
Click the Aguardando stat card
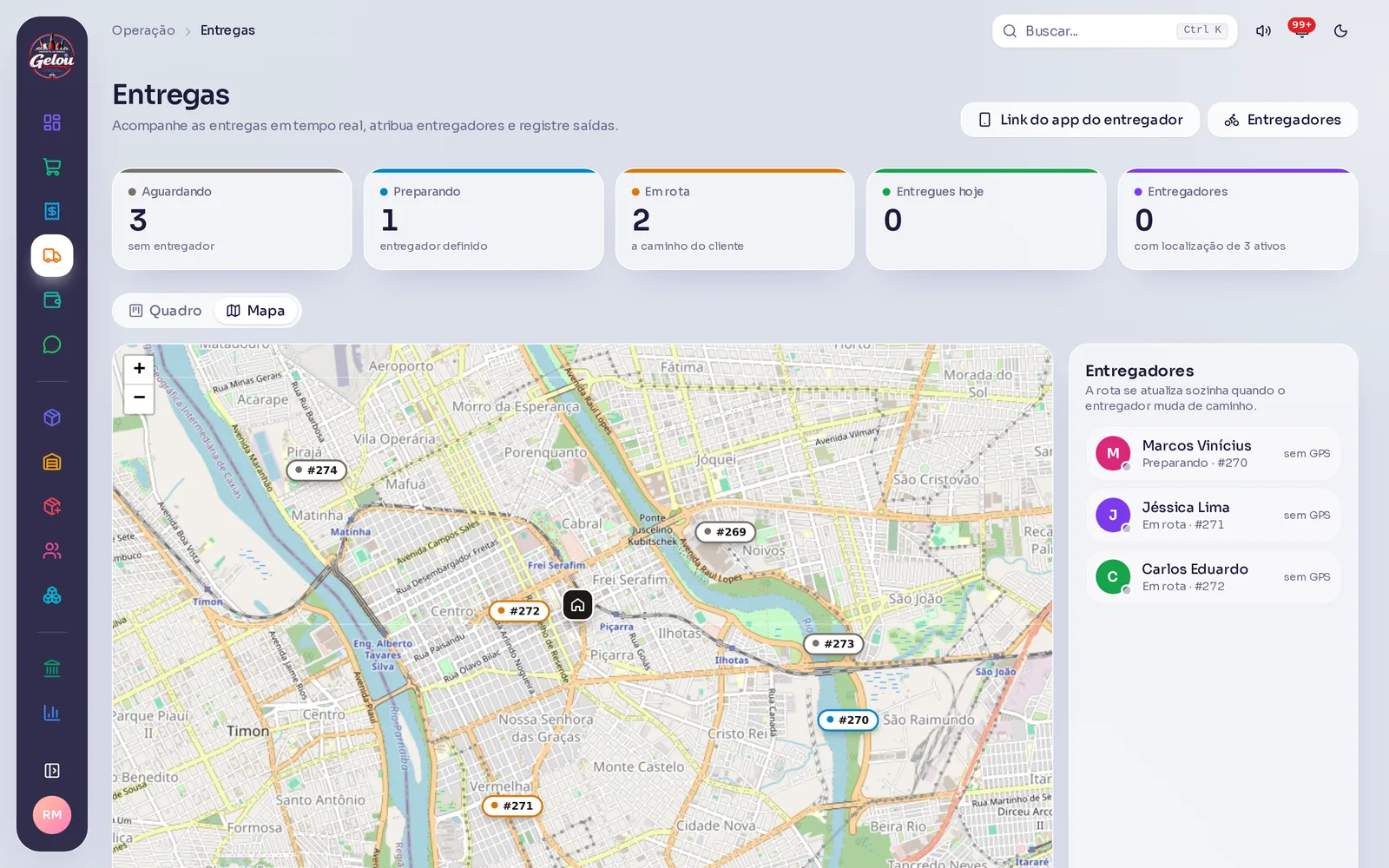pyautogui.click(x=232, y=220)
